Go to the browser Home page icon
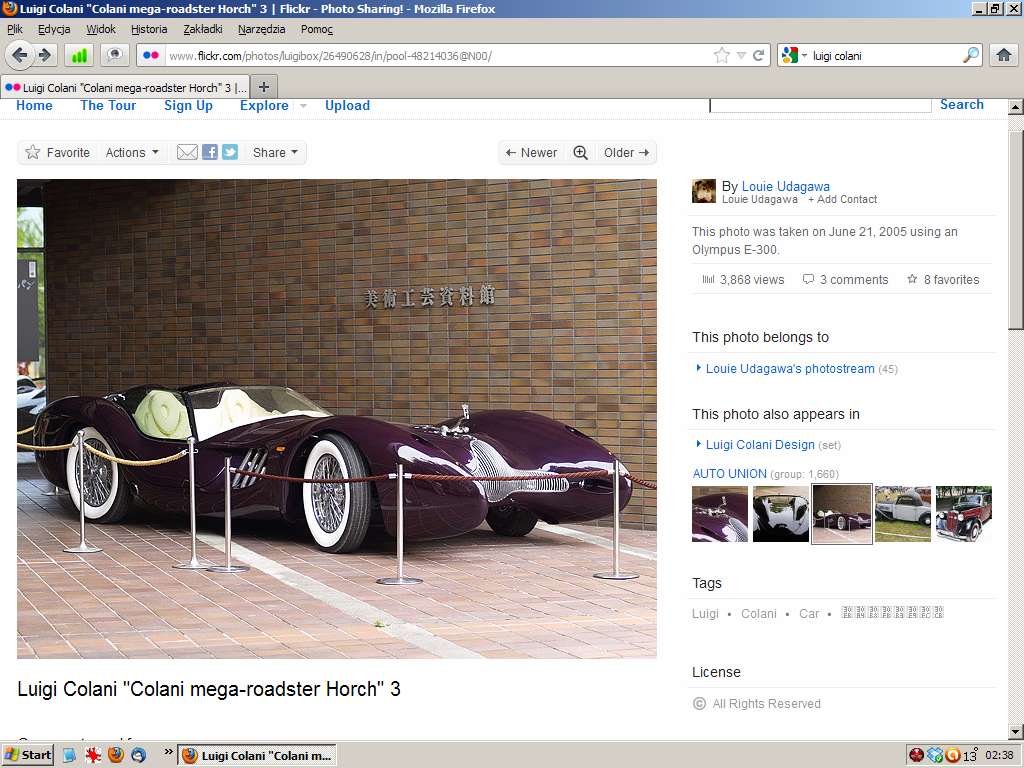The height and width of the screenshot is (768, 1024). (x=1004, y=56)
